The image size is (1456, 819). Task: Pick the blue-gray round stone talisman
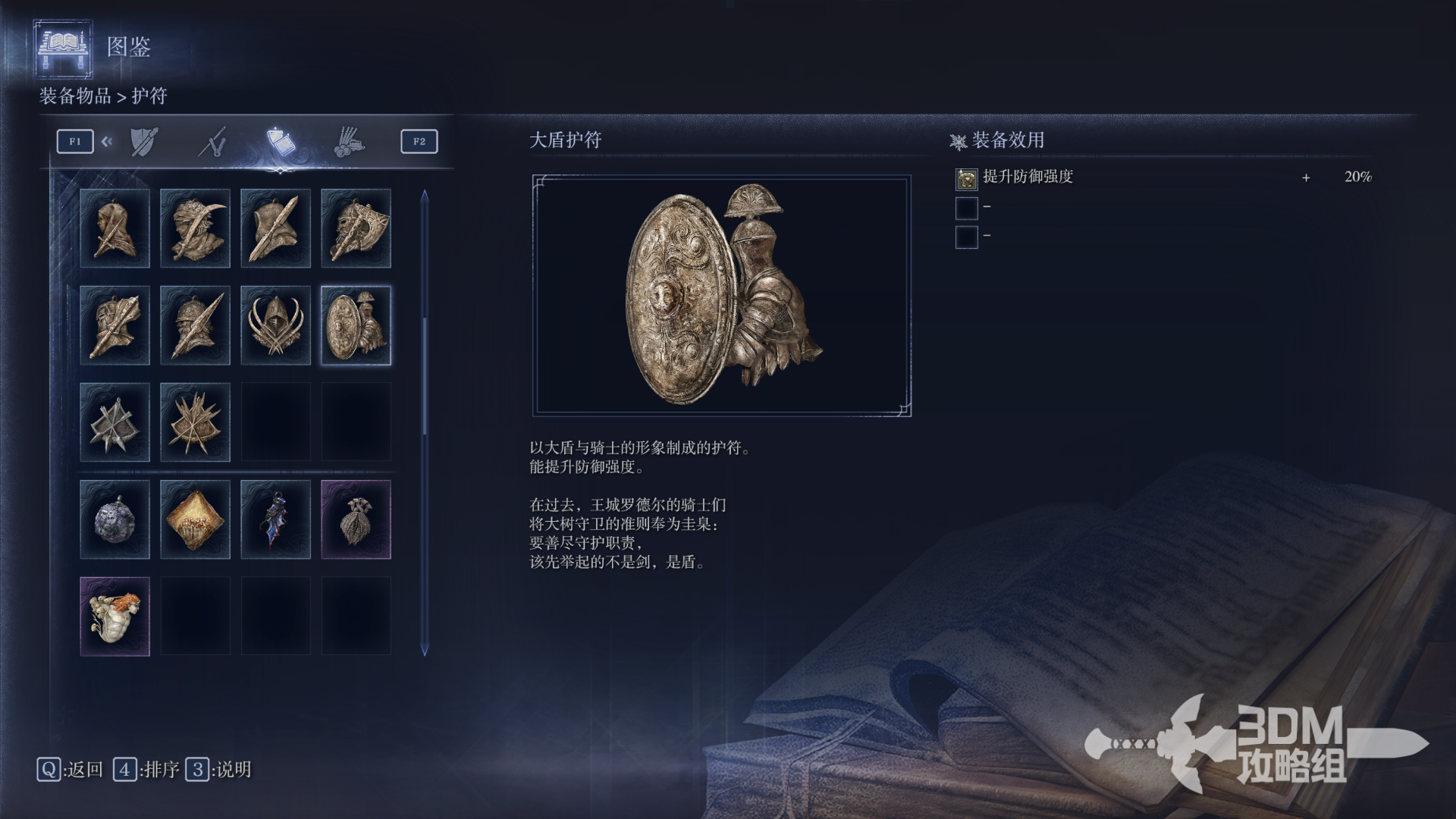(115, 519)
